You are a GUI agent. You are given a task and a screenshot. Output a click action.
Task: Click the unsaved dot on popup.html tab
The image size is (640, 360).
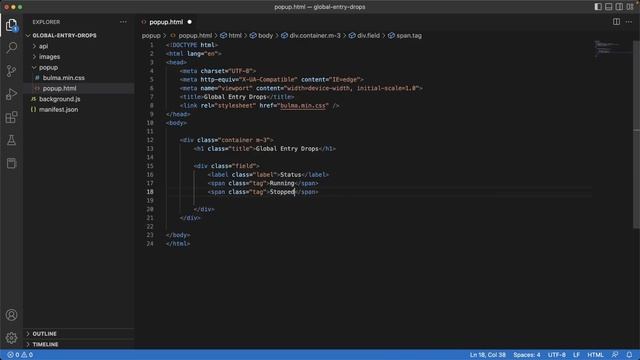[x=189, y=22]
